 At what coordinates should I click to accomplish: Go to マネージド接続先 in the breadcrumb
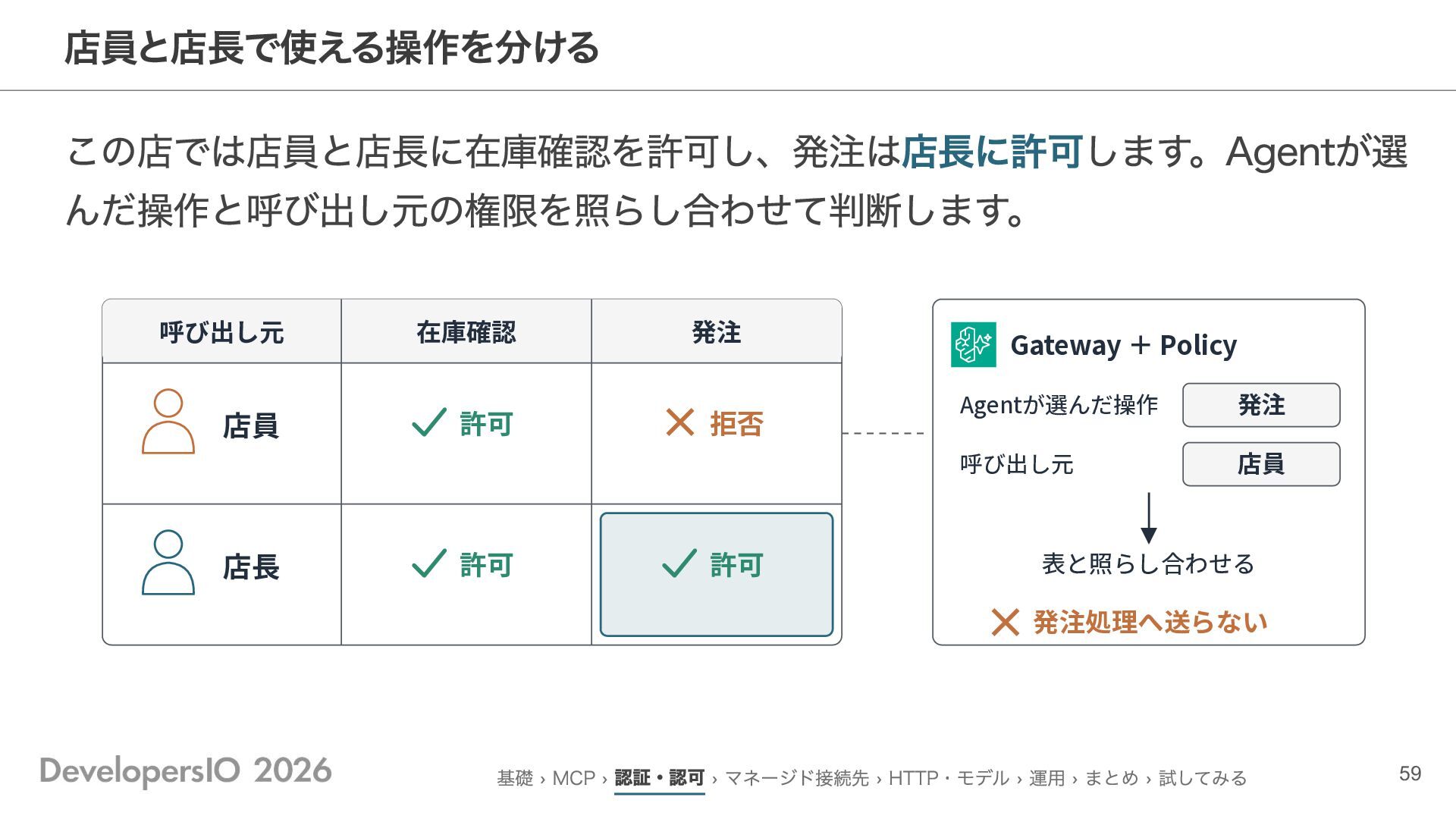click(796, 778)
